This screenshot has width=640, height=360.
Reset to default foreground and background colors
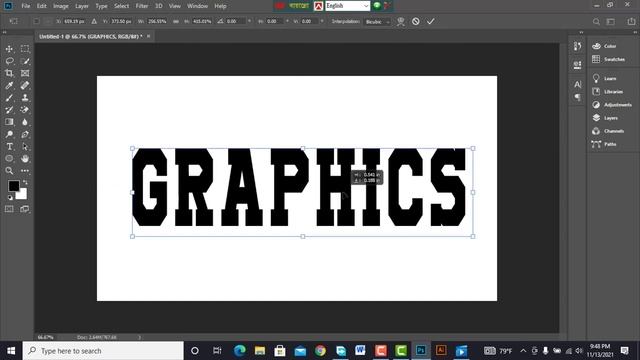click(x=10, y=198)
